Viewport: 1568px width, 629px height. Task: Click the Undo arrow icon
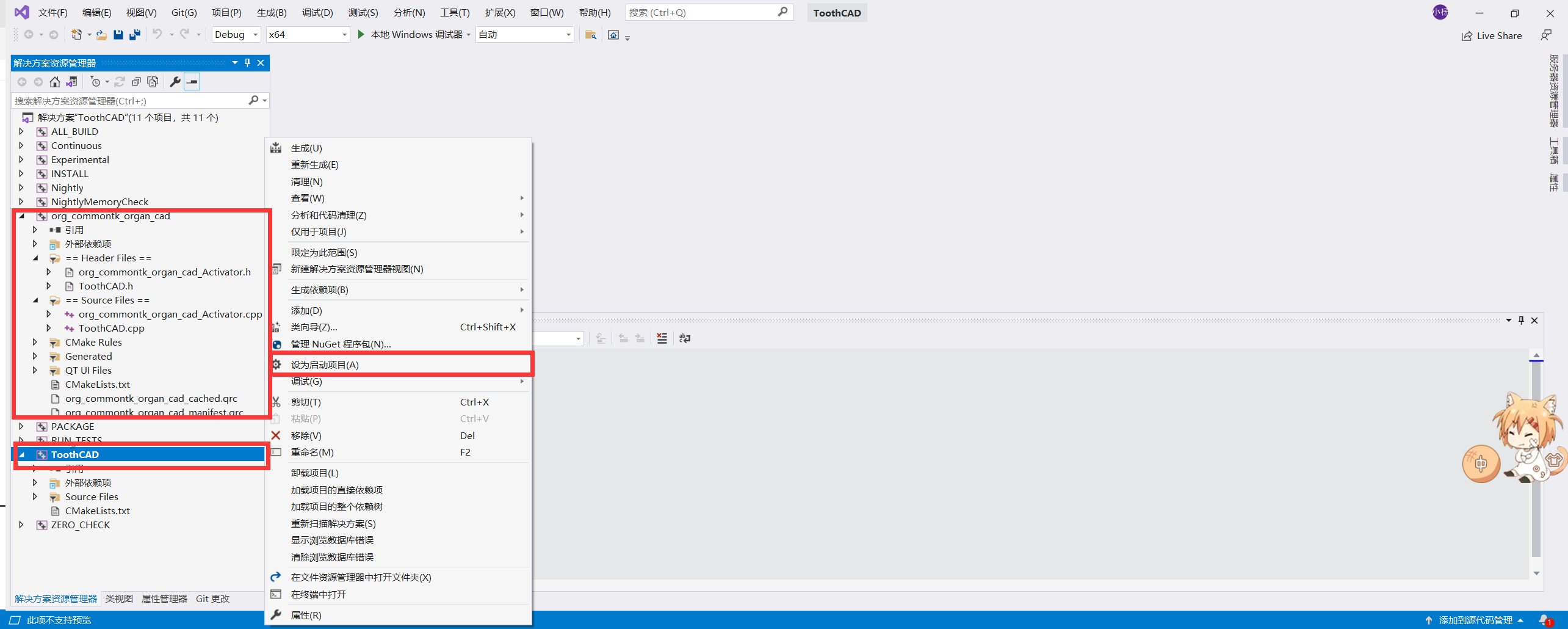click(x=157, y=35)
